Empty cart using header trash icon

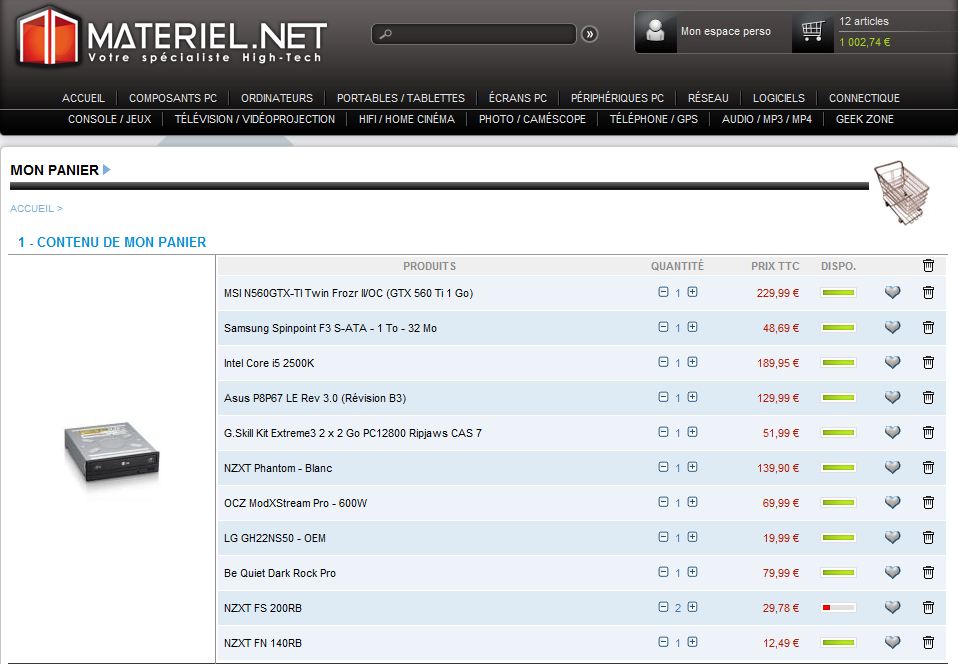928,265
